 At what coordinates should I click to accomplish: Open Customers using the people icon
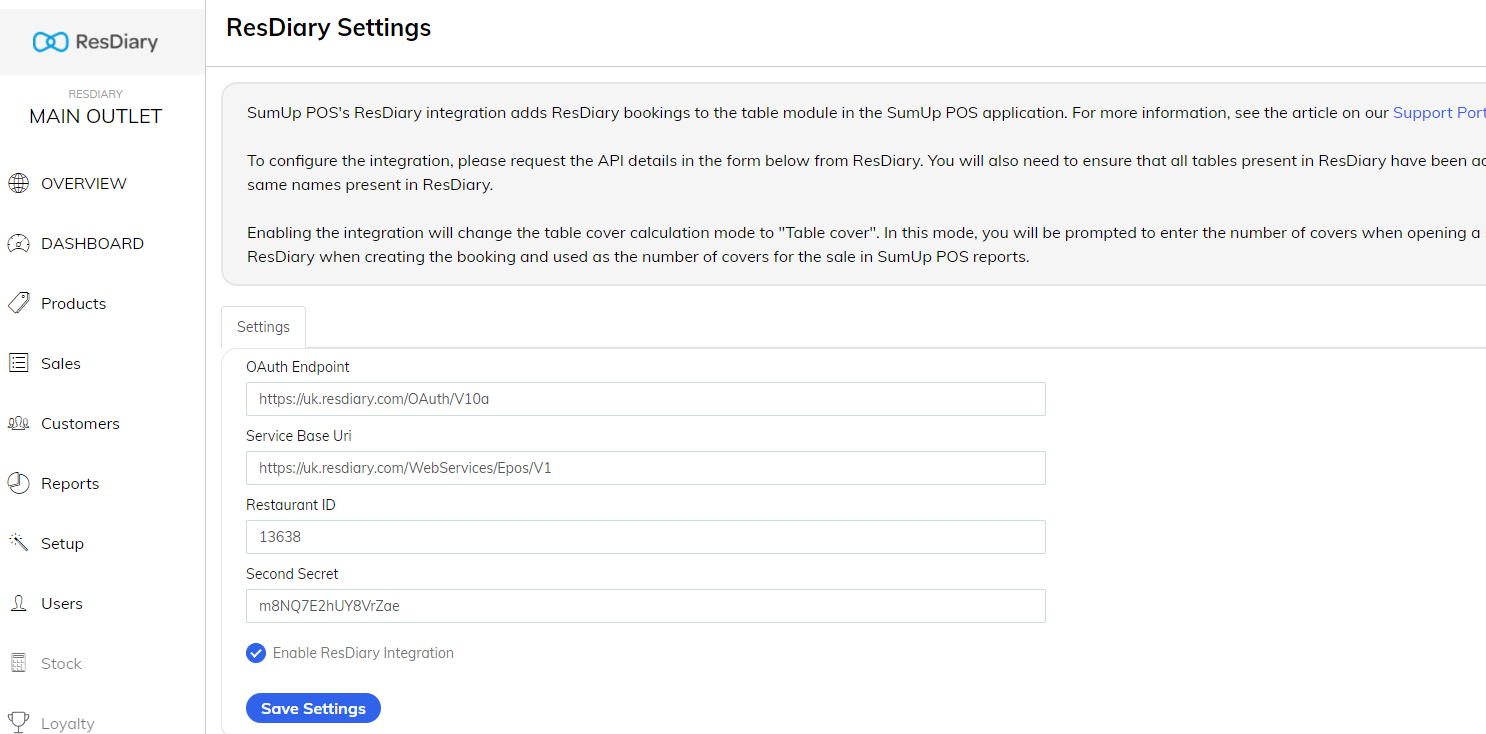point(20,423)
